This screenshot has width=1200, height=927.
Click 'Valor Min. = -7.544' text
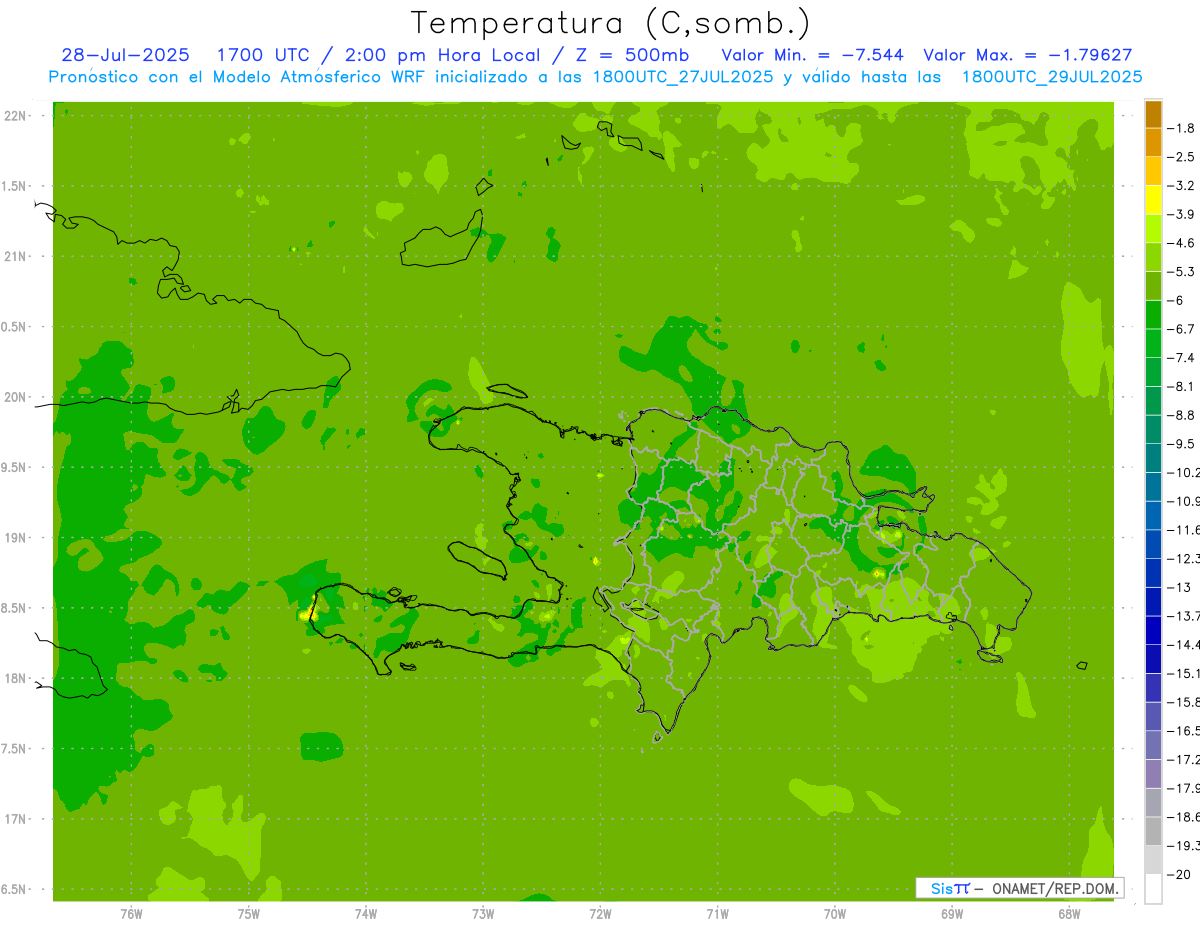[813, 55]
